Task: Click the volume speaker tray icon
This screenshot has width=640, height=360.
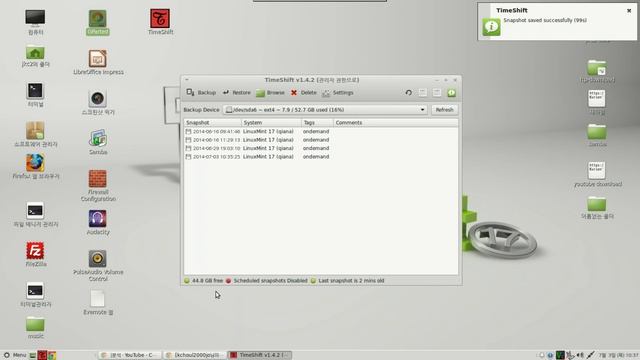Action: (580, 355)
